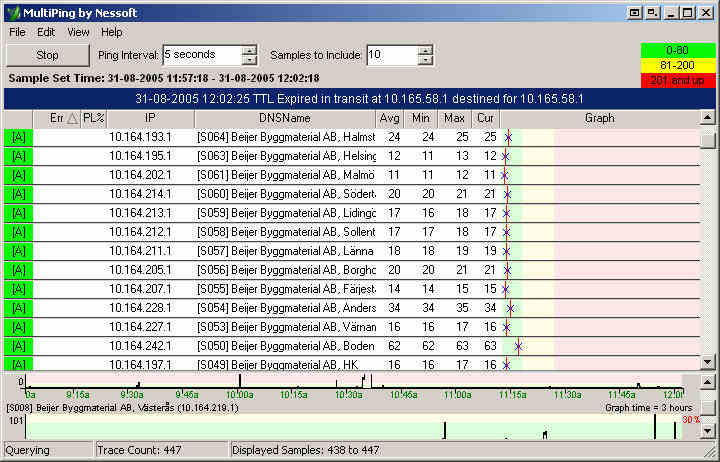Click [A] status icon for 10.164.228.1

(x=18, y=308)
